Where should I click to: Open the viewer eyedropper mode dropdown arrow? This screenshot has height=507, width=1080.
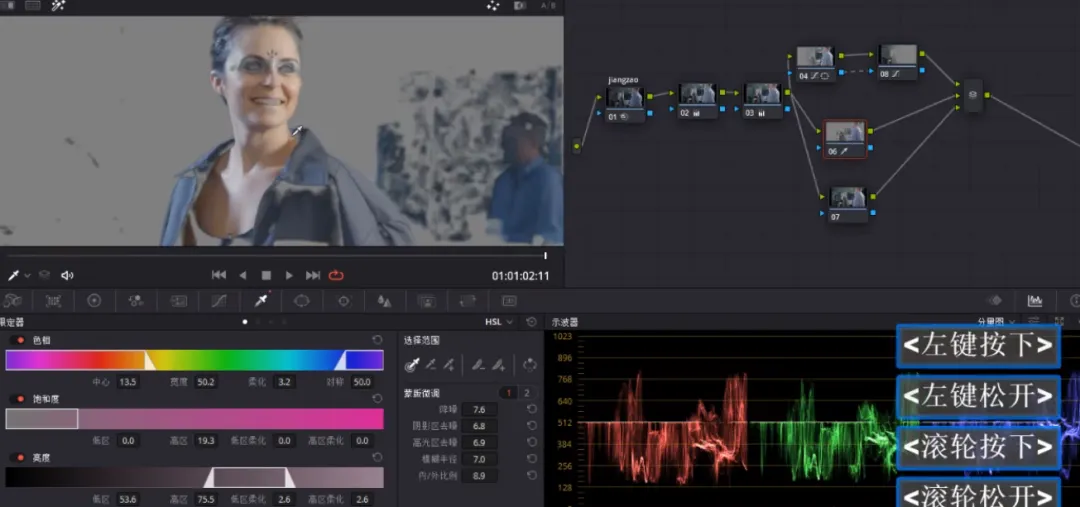coord(28,276)
